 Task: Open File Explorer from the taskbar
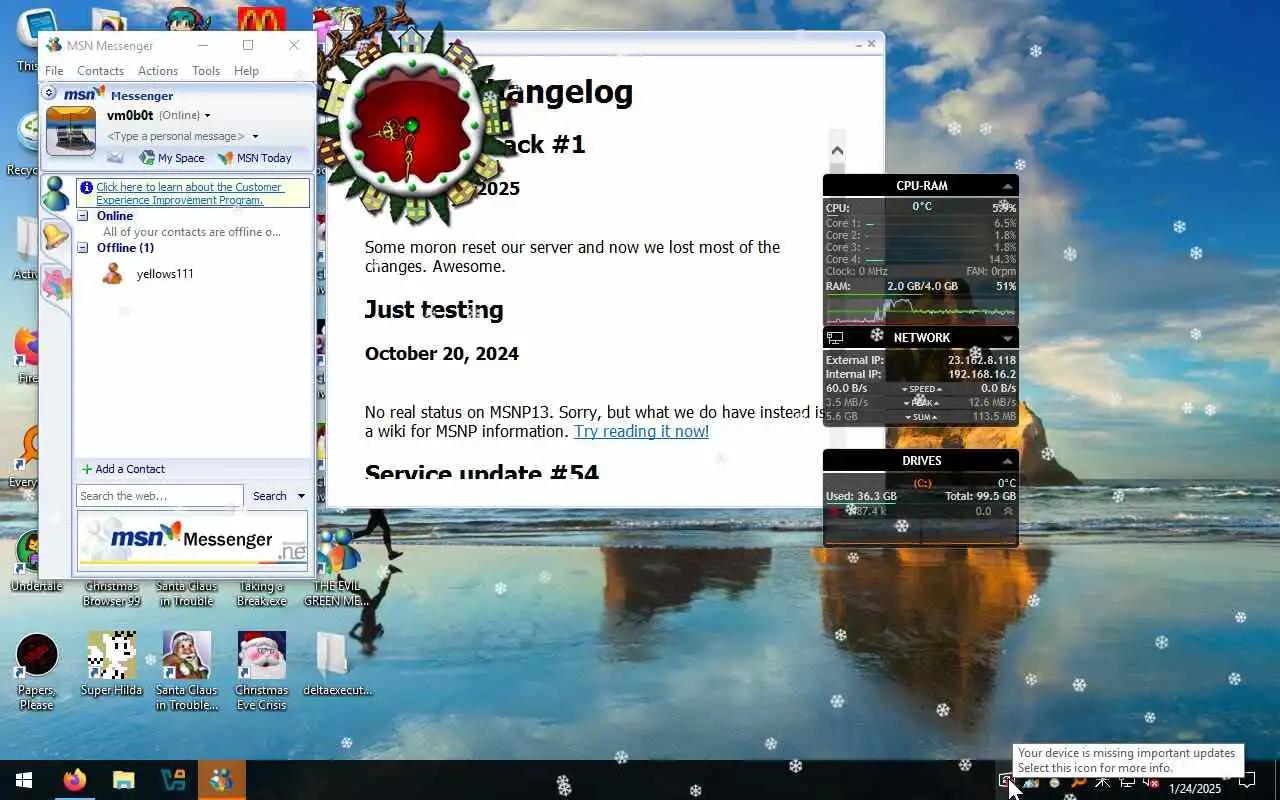123,780
